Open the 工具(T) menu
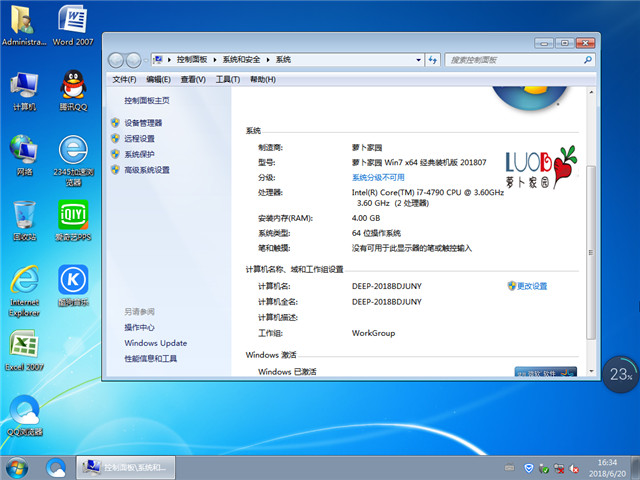The image size is (640, 480). (228, 79)
